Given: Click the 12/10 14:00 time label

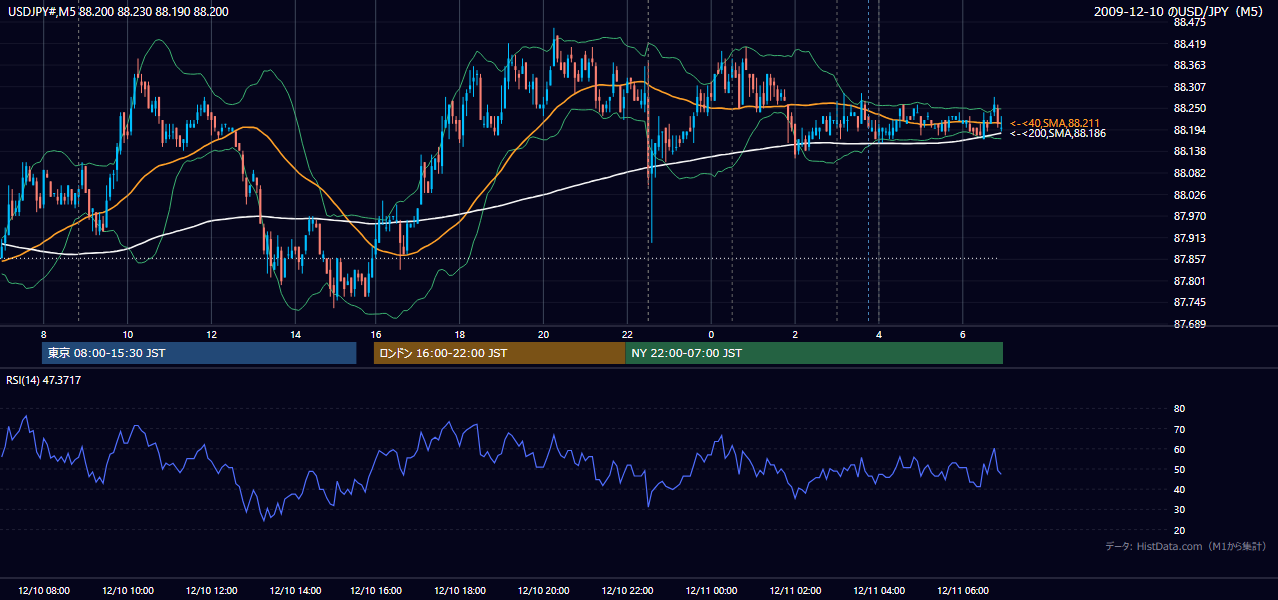Looking at the screenshot, I should click(x=295, y=591).
